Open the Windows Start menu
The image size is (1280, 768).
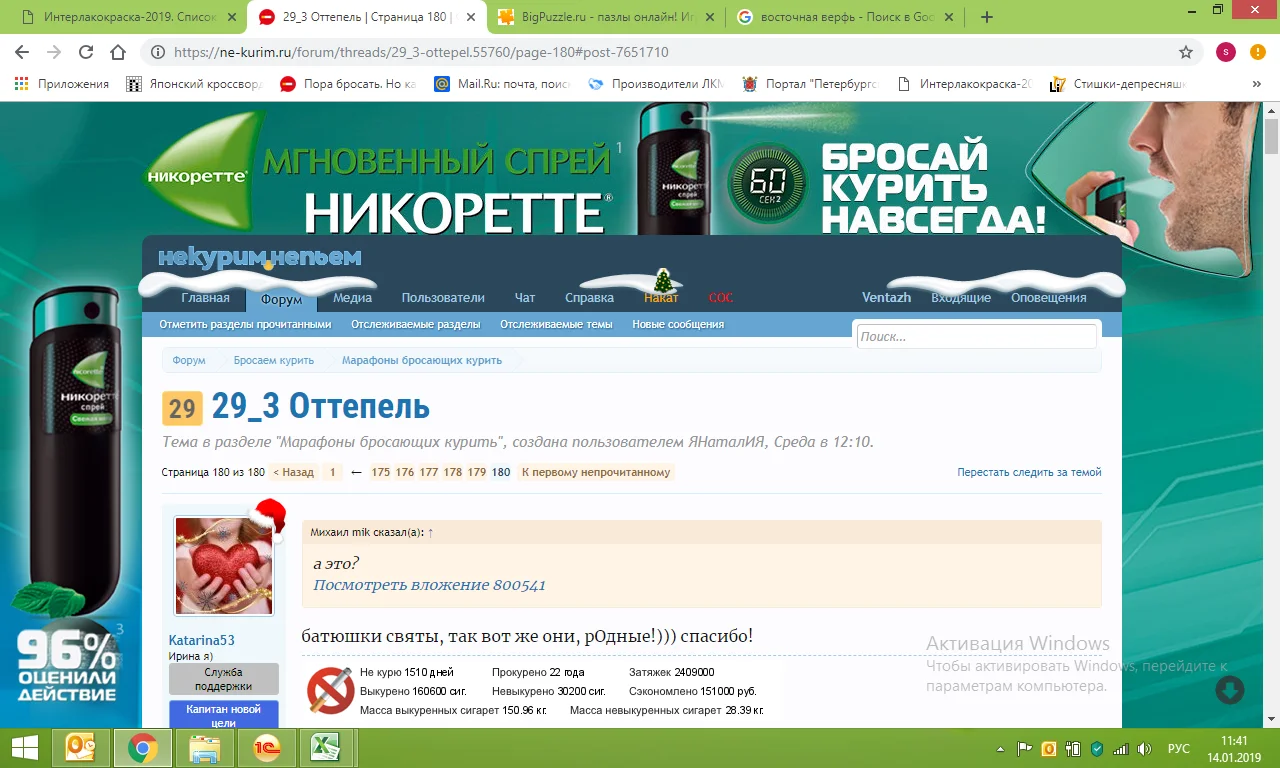pyautogui.click(x=24, y=748)
